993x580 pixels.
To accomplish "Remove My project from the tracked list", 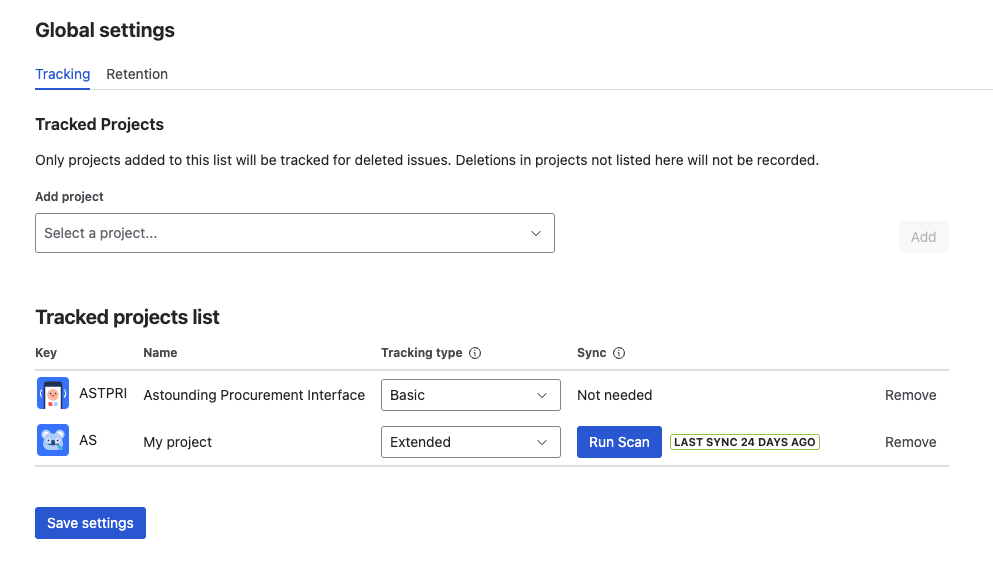I will [x=910, y=441].
